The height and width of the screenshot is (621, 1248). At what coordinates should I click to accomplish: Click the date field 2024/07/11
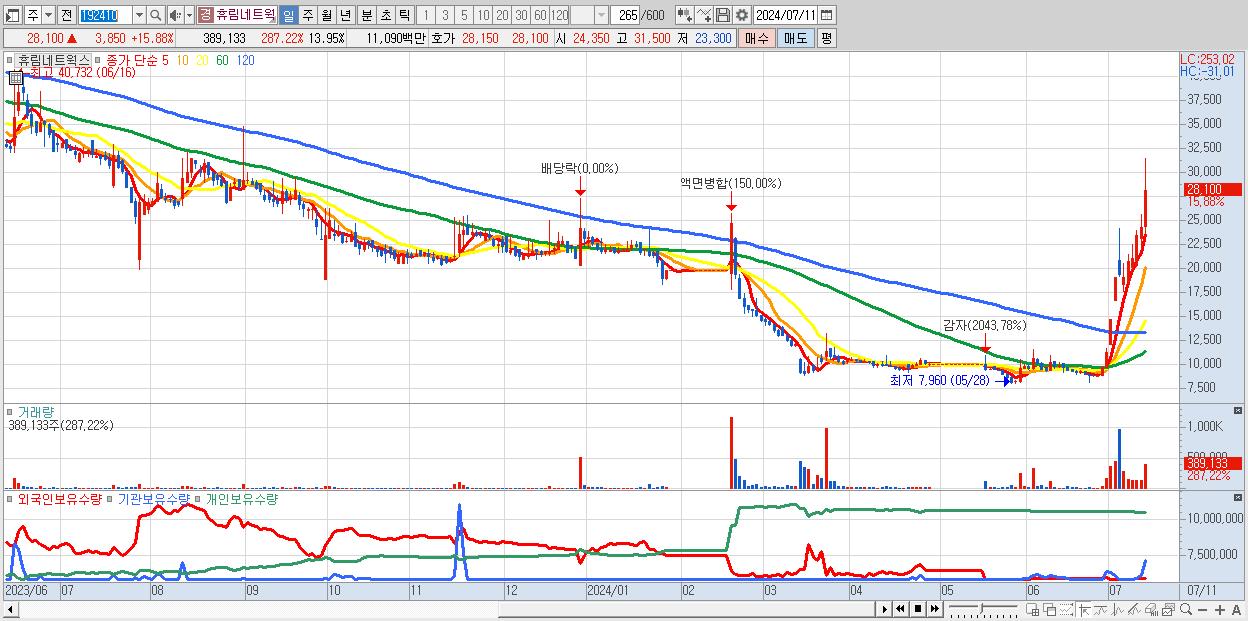click(x=786, y=15)
